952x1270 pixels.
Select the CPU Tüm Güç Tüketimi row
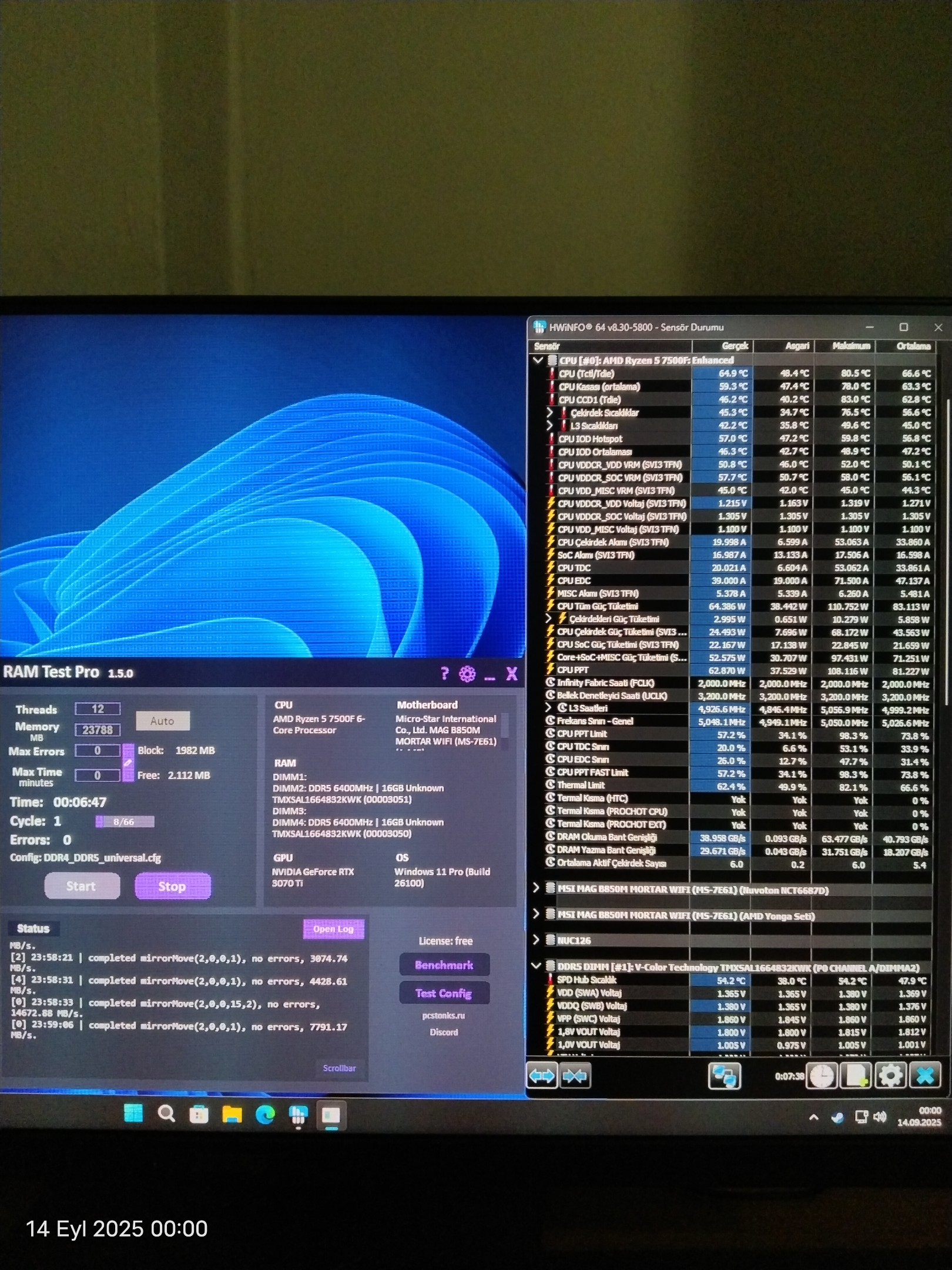click(x=738, y=606)
